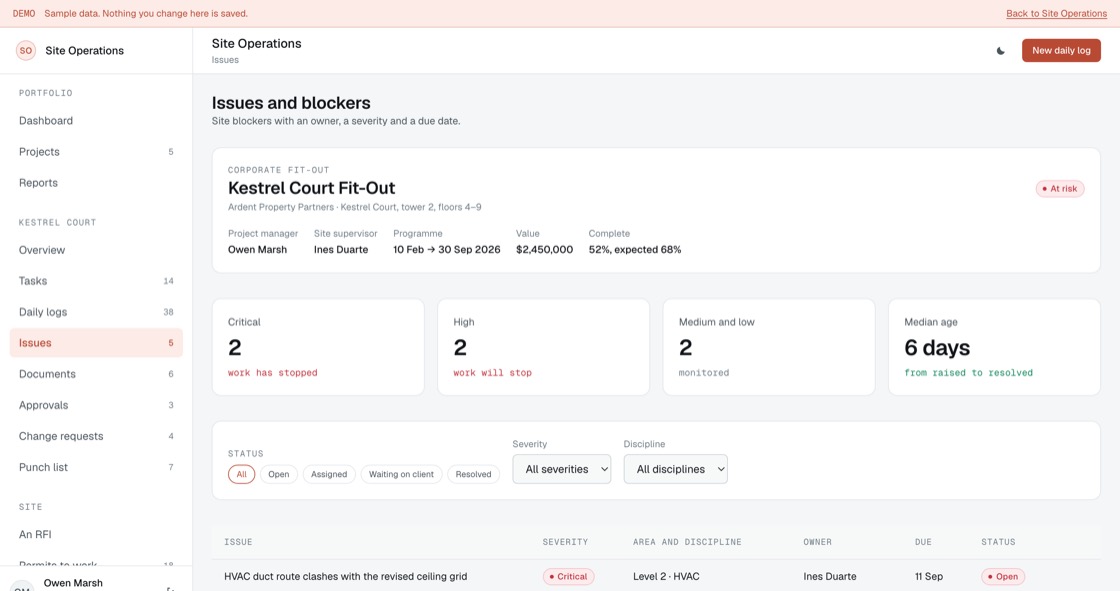Viewport: 1120px width, 591px height.
Task: Open the Reports sidebar item
Action: point(96,183)
